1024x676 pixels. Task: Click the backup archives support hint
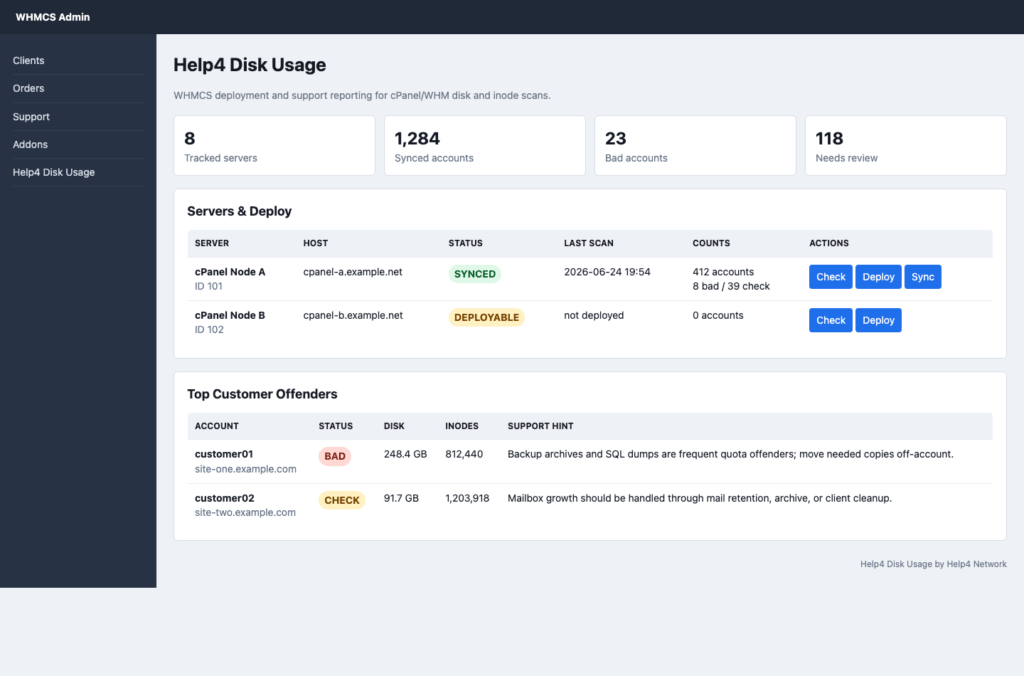tap(730, 455)
